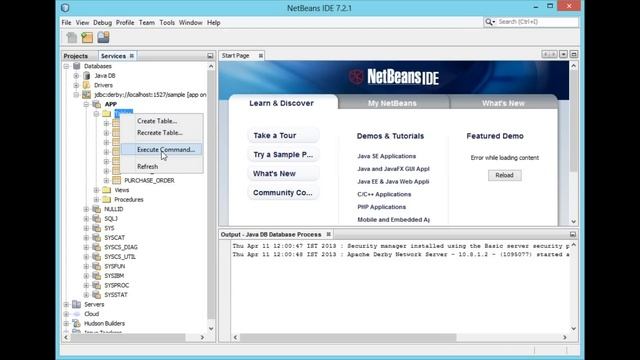Select the SYSCS_UTIL schema row
This screenshot has width=640, height=360.
coord(120,257)
